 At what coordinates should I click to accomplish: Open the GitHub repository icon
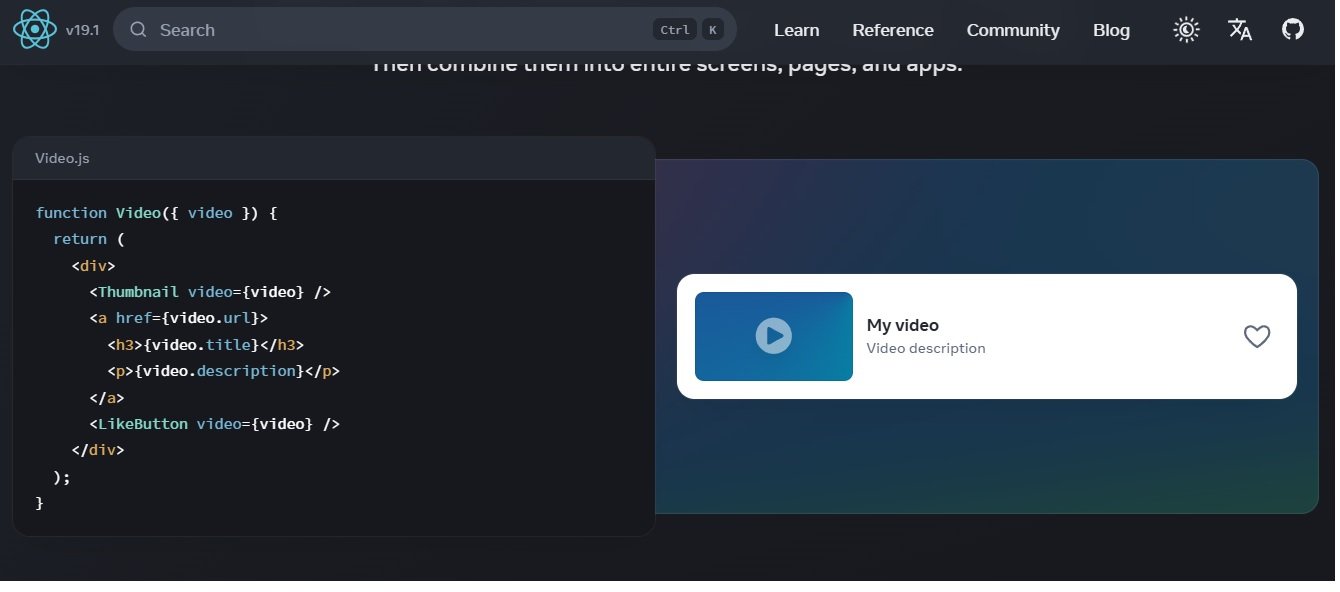click(x=1293, y=30)
